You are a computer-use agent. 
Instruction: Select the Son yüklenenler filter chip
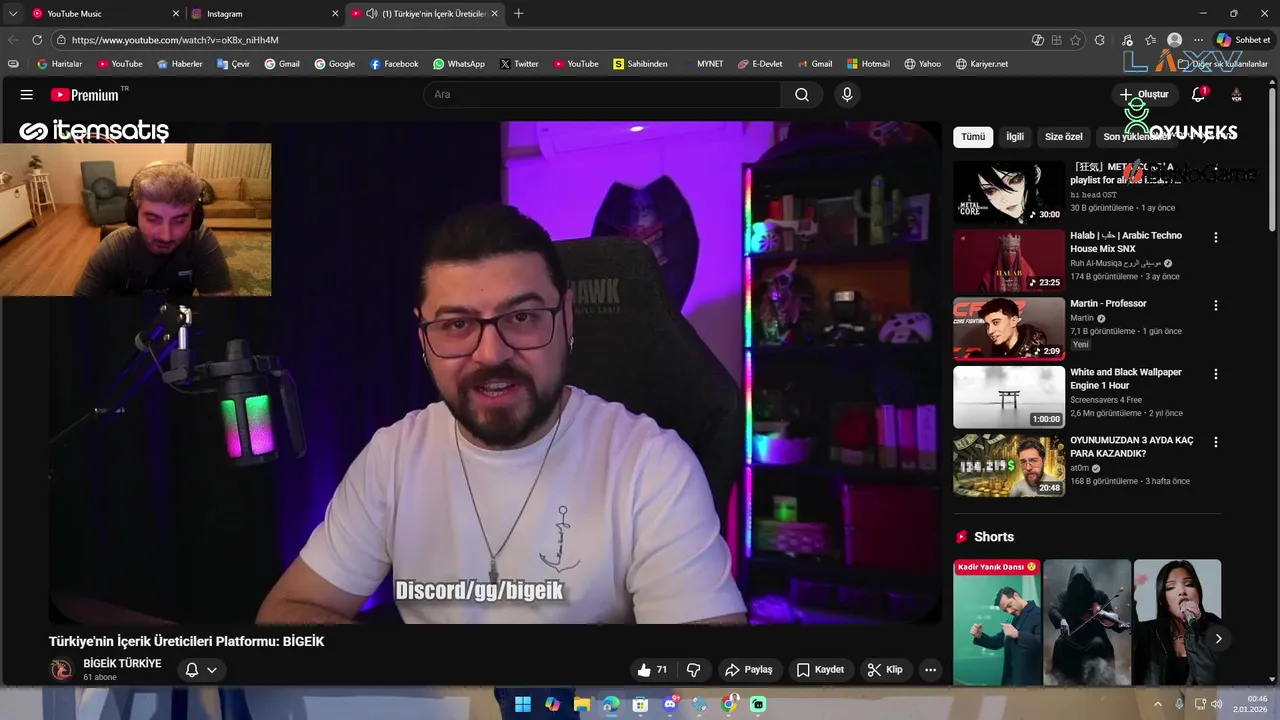click(1136, 137)
